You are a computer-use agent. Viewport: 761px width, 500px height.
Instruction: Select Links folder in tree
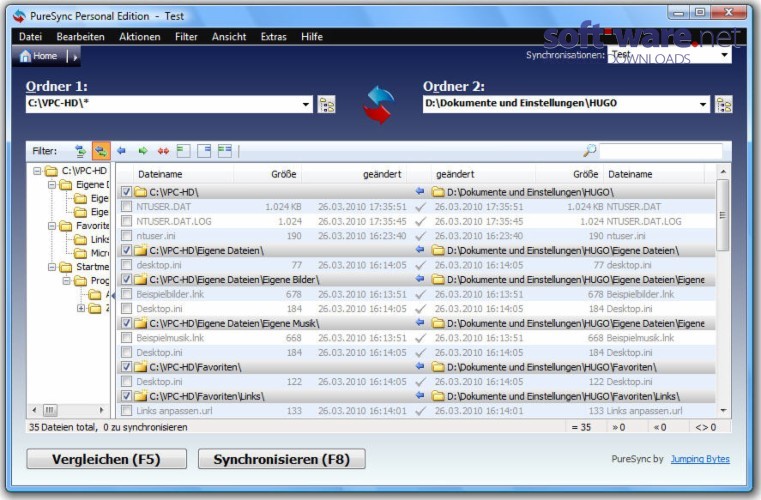93,239
